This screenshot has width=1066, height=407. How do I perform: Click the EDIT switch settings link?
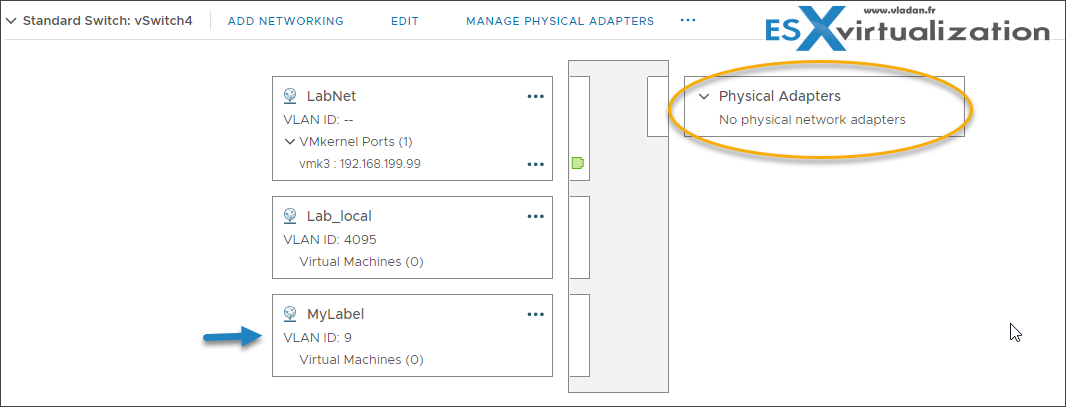(405, 21)
